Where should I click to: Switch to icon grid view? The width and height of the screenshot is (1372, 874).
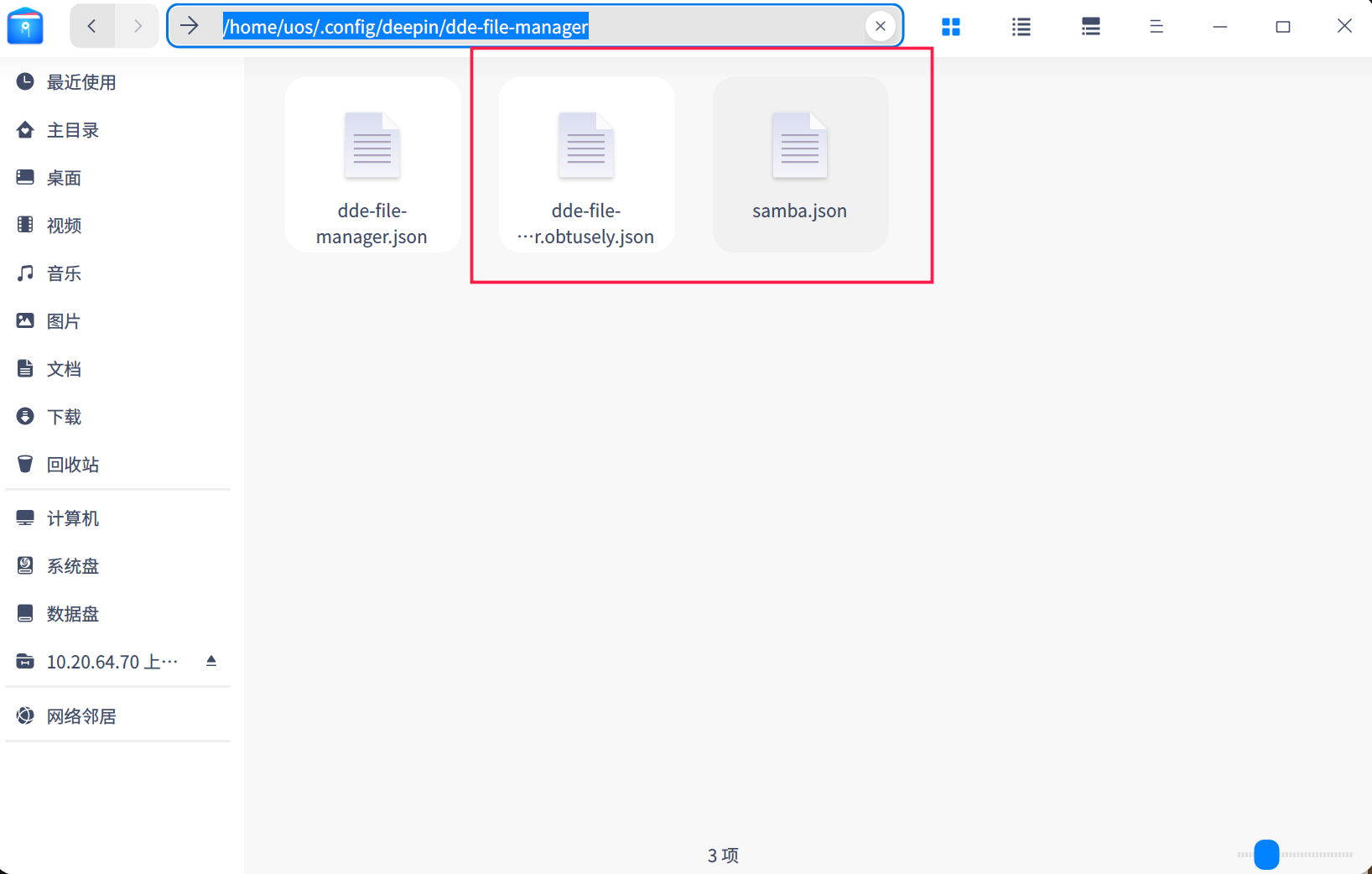[x=951, y=27]
